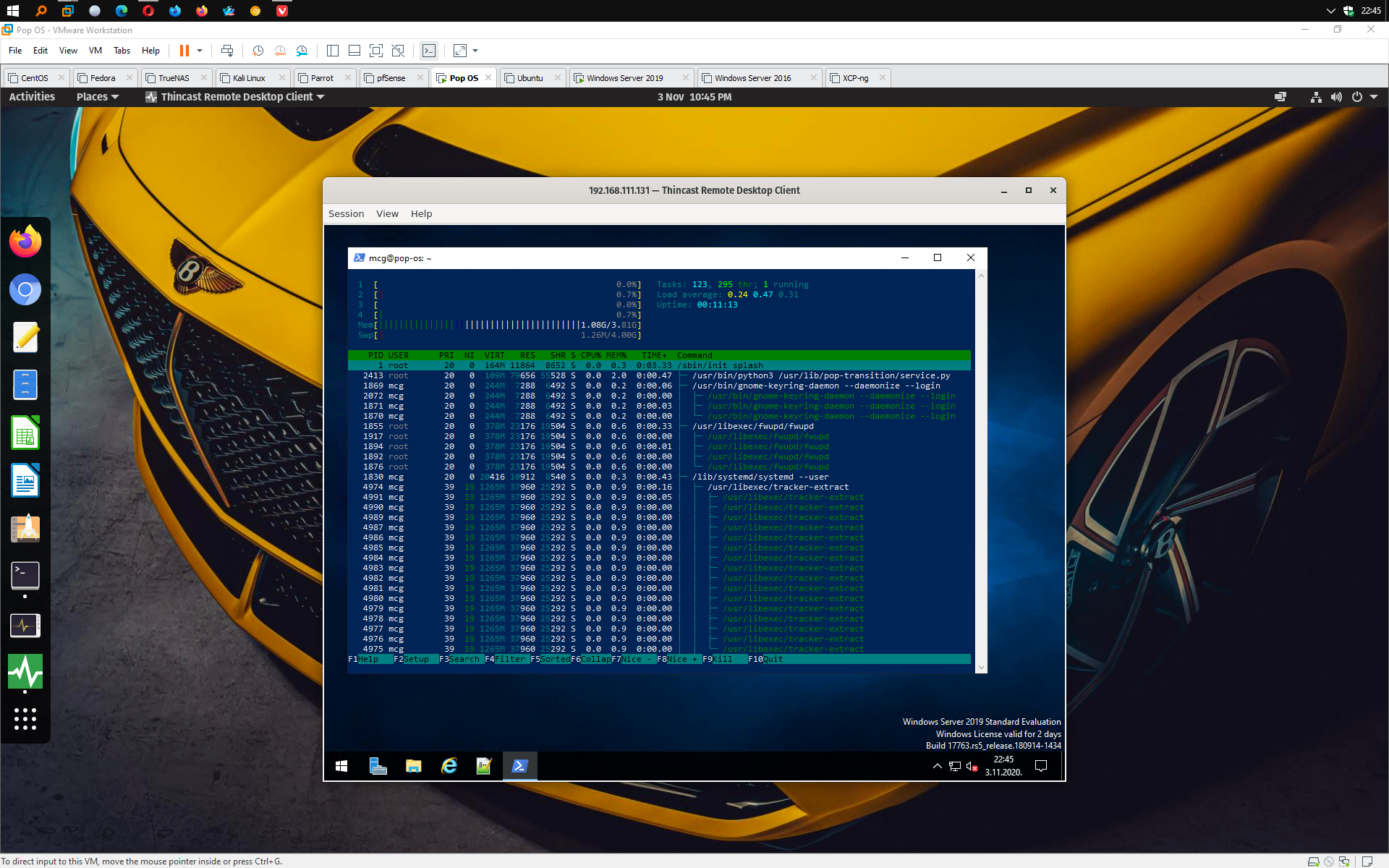Open File Explorer on the remote taskbar
1389x868 pixels.
tap(413, 766)
